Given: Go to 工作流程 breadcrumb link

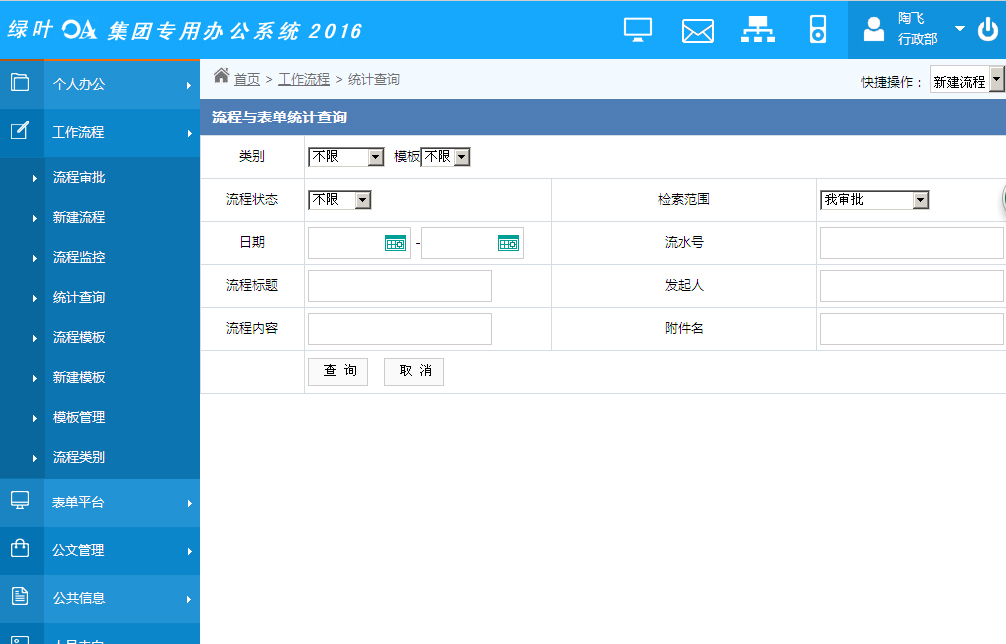Looking at the screenshot, I should click(304, 80).
